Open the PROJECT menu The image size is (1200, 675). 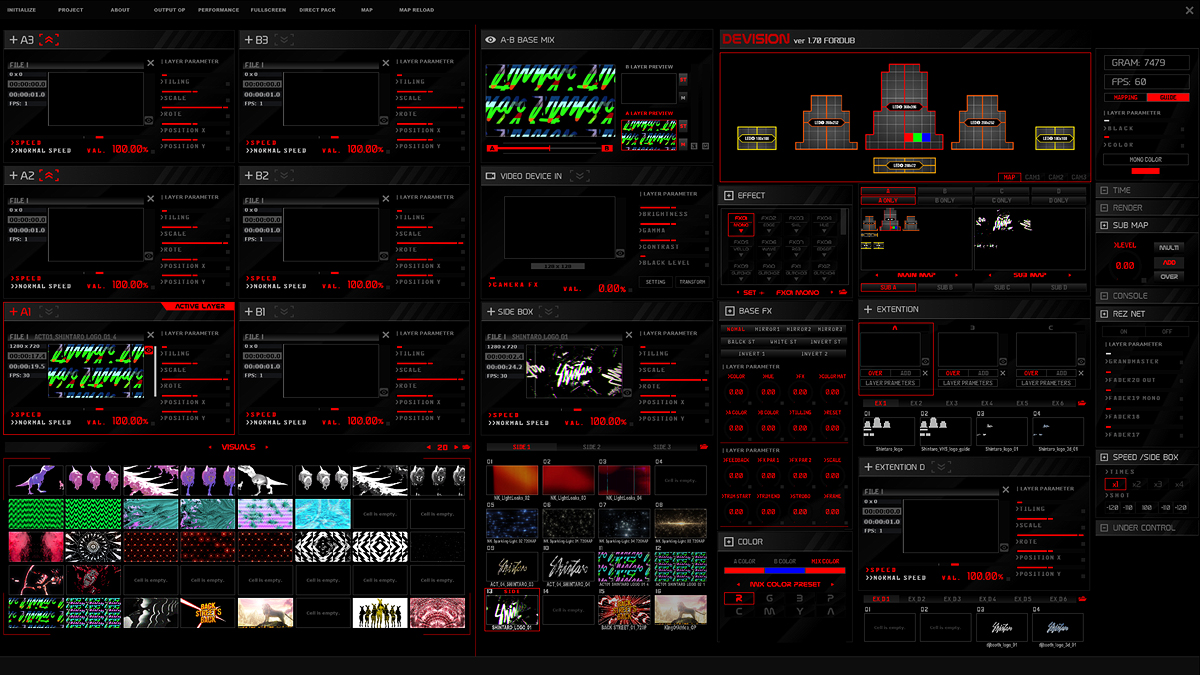[71, 10]
